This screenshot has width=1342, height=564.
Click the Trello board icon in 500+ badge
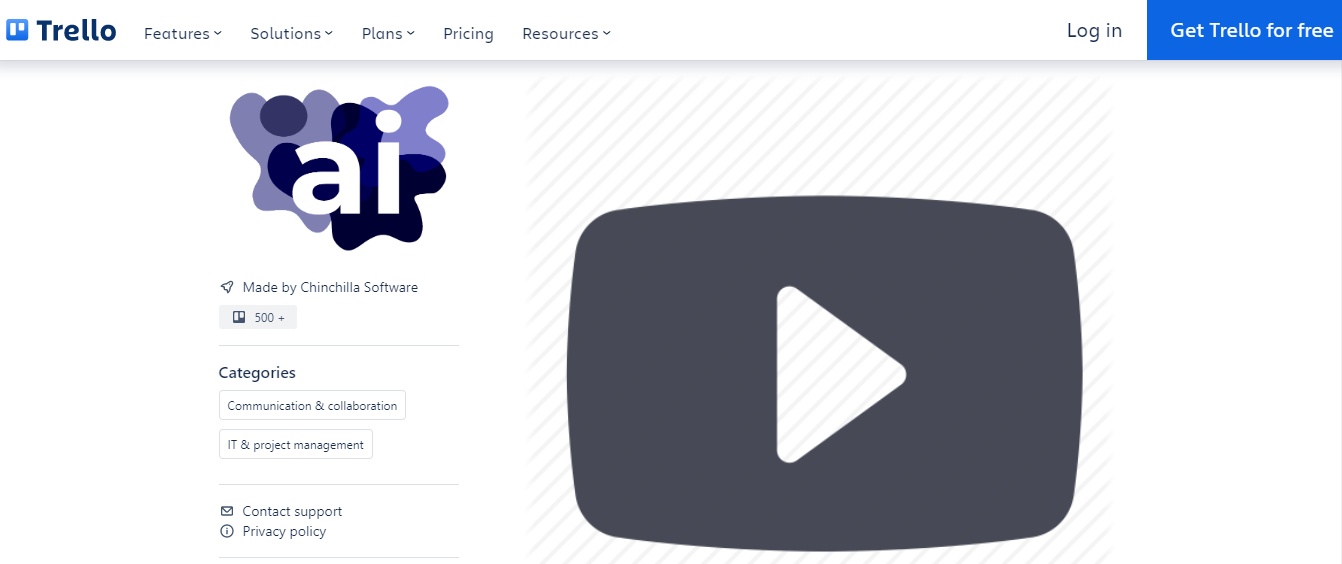[239, 317]
